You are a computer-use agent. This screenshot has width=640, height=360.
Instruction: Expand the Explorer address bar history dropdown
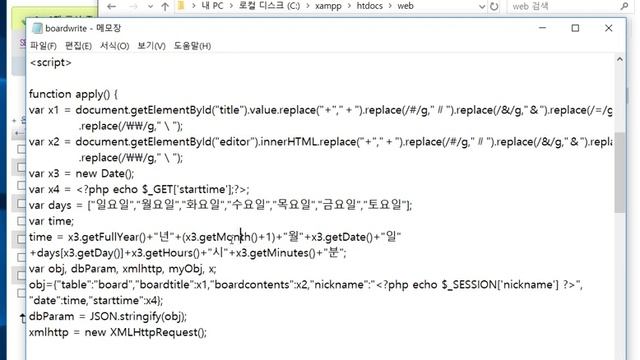coord(482,7)
